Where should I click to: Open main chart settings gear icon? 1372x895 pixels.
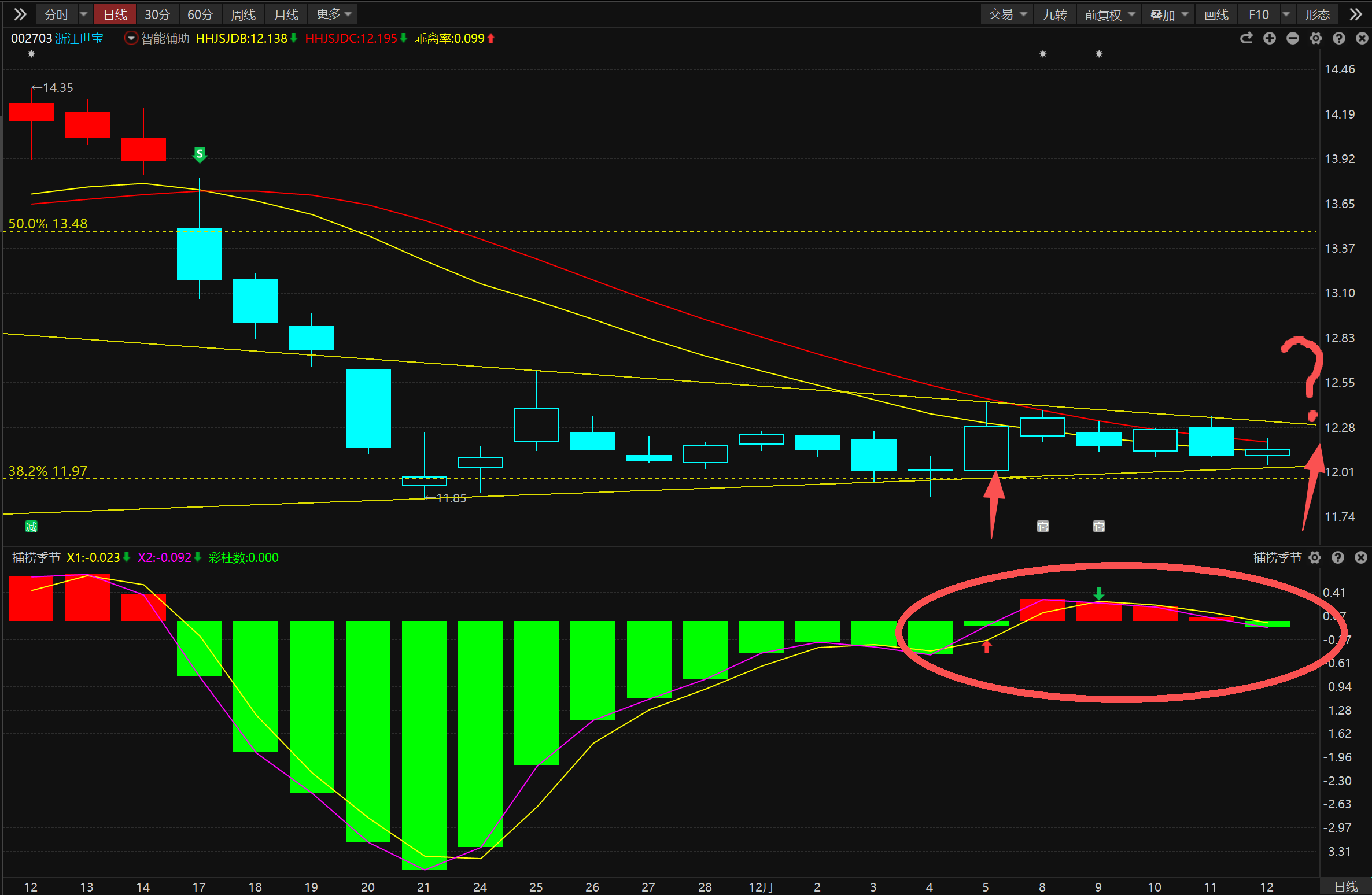pos(1316,38)
